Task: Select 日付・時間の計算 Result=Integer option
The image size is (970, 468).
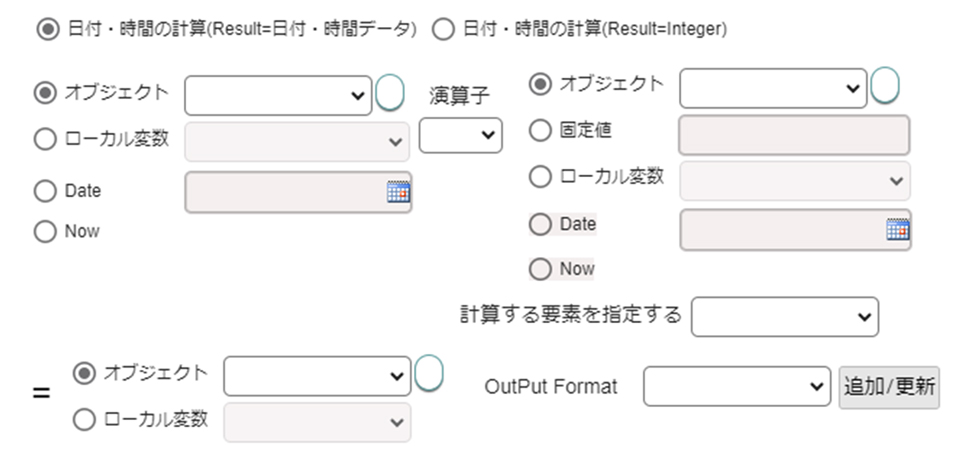Action: [443, 29]
